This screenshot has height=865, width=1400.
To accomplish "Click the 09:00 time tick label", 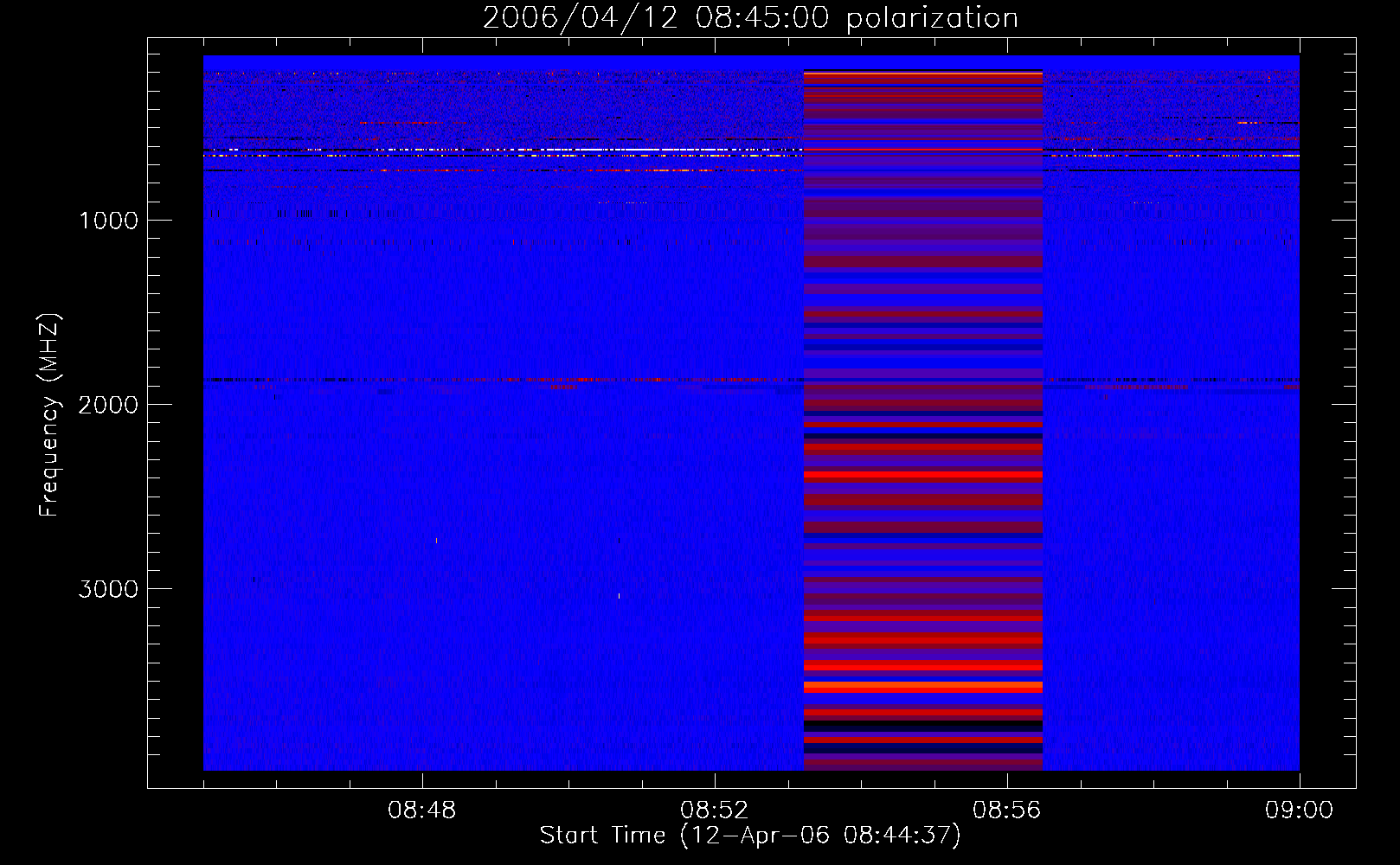I will (x=1300, y=811).
